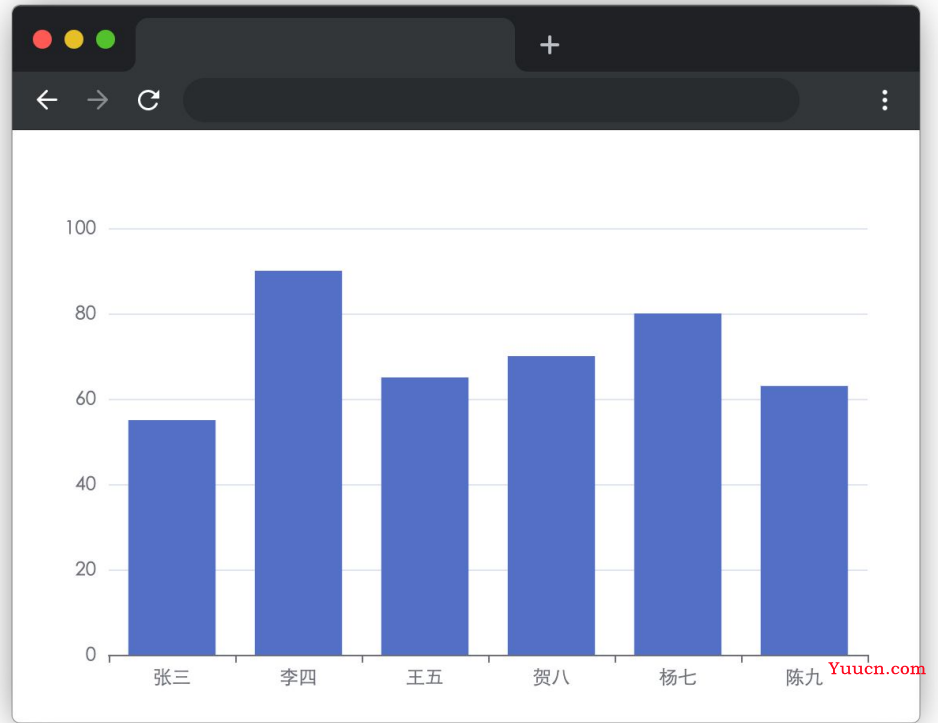Click the Yuucn.com watermark link
This screenshot has width=938, height=723.
point(876,669)
